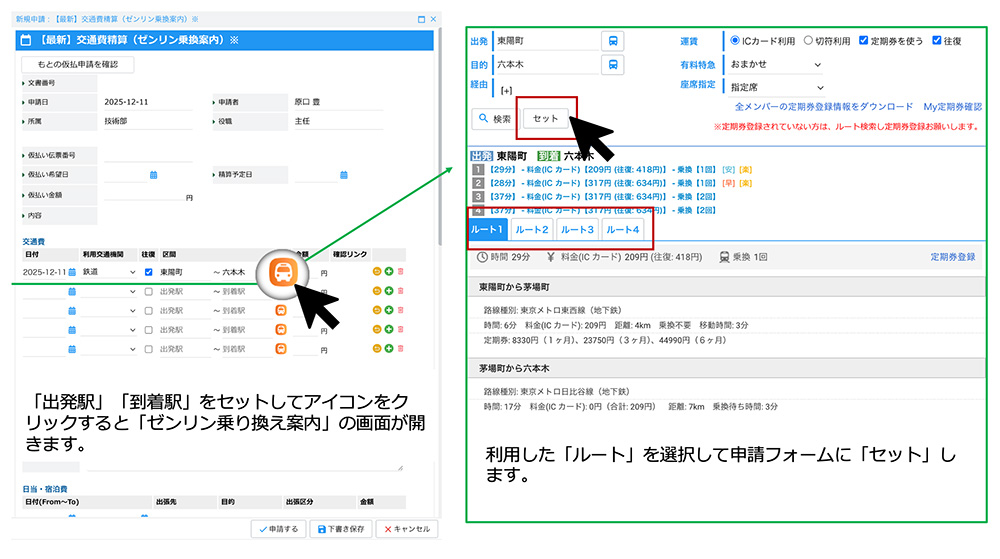Select the ICカード利用 radio button
1000x559 pixels.
click(x=736, y=41)
